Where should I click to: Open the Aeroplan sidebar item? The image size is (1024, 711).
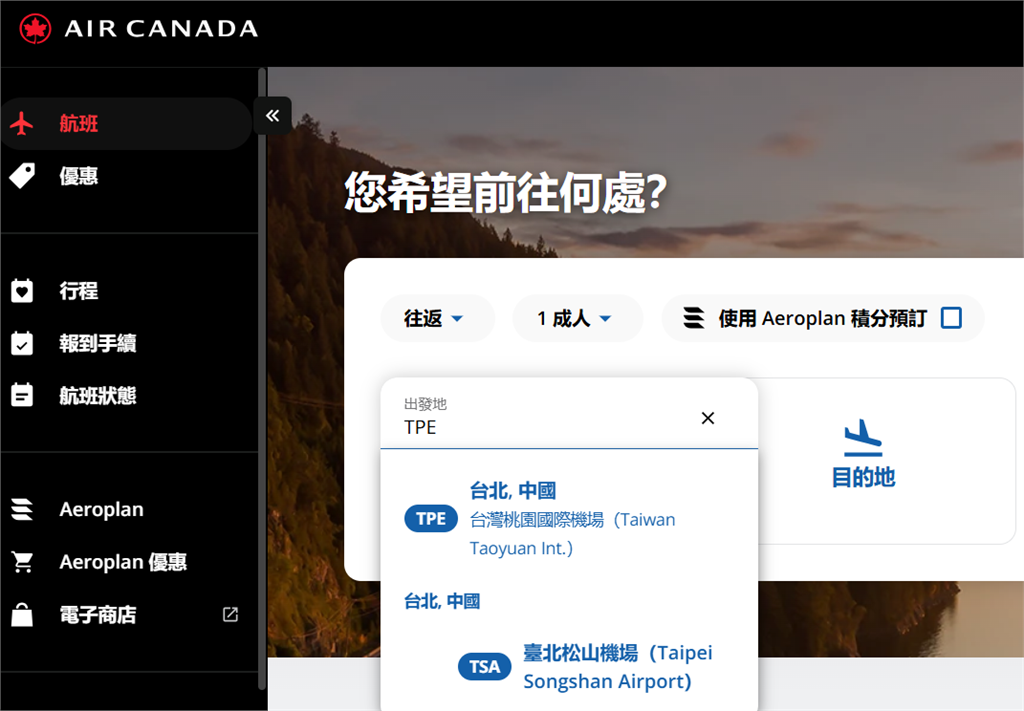(x=126, y=509)
